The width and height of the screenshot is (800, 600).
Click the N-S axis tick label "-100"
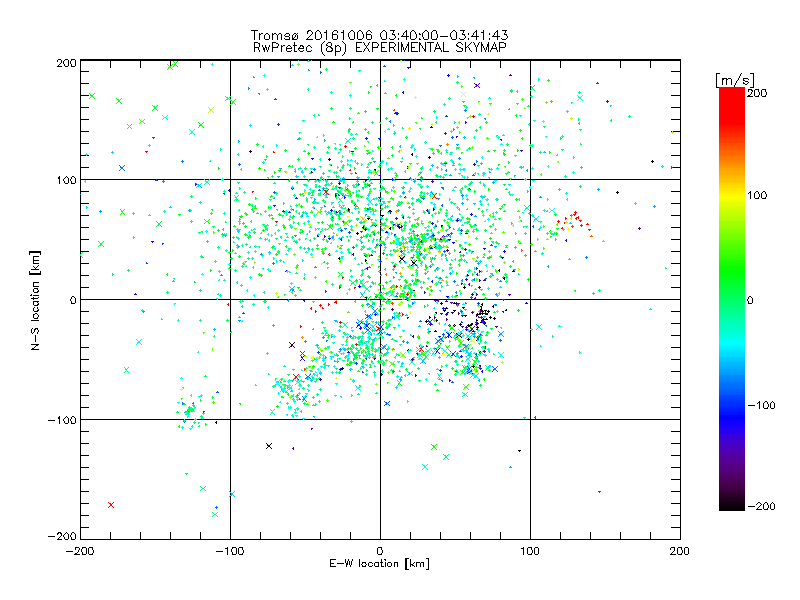[x=62, y=420]
